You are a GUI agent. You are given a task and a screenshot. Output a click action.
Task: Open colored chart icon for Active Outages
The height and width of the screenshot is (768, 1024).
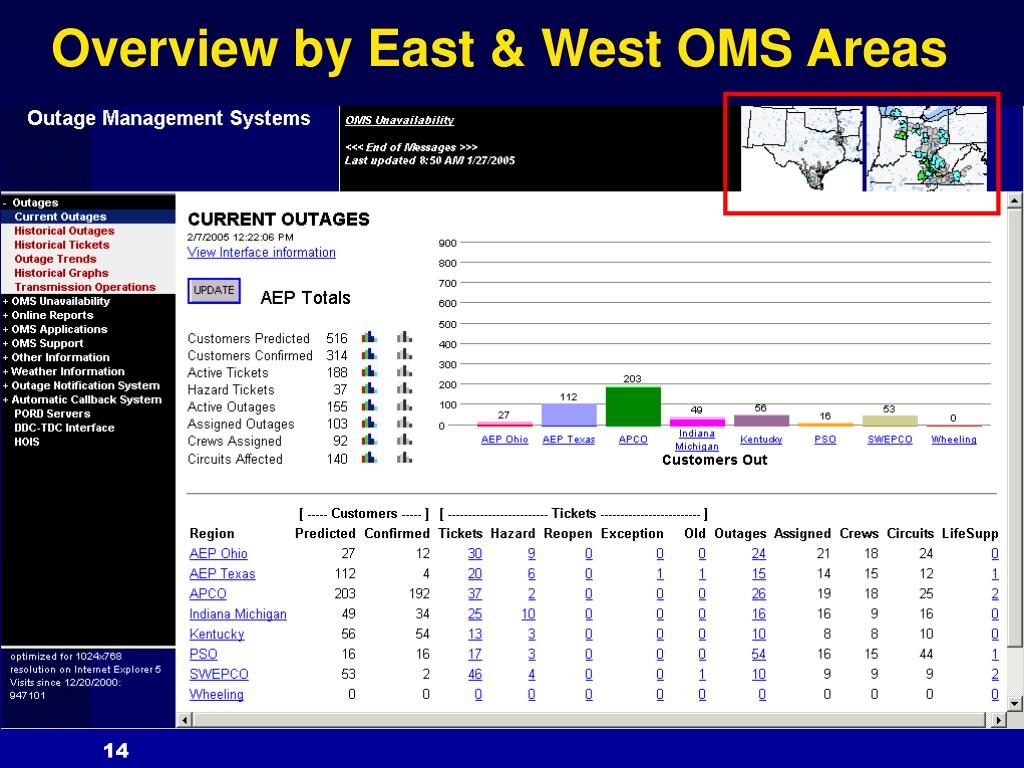click(x=369, y=406)
